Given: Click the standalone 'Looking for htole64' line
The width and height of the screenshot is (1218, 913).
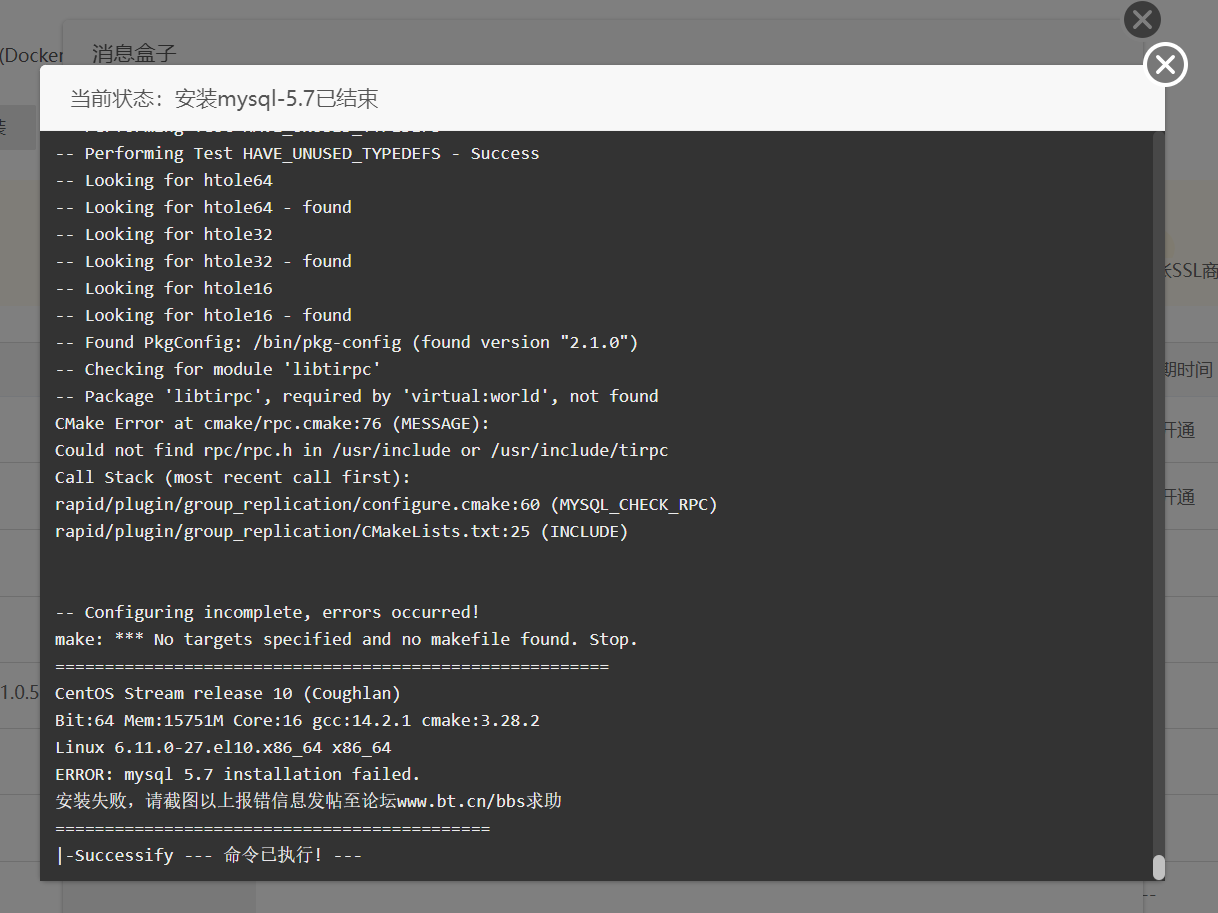Looking at the screenshot, I should [163, 180].
